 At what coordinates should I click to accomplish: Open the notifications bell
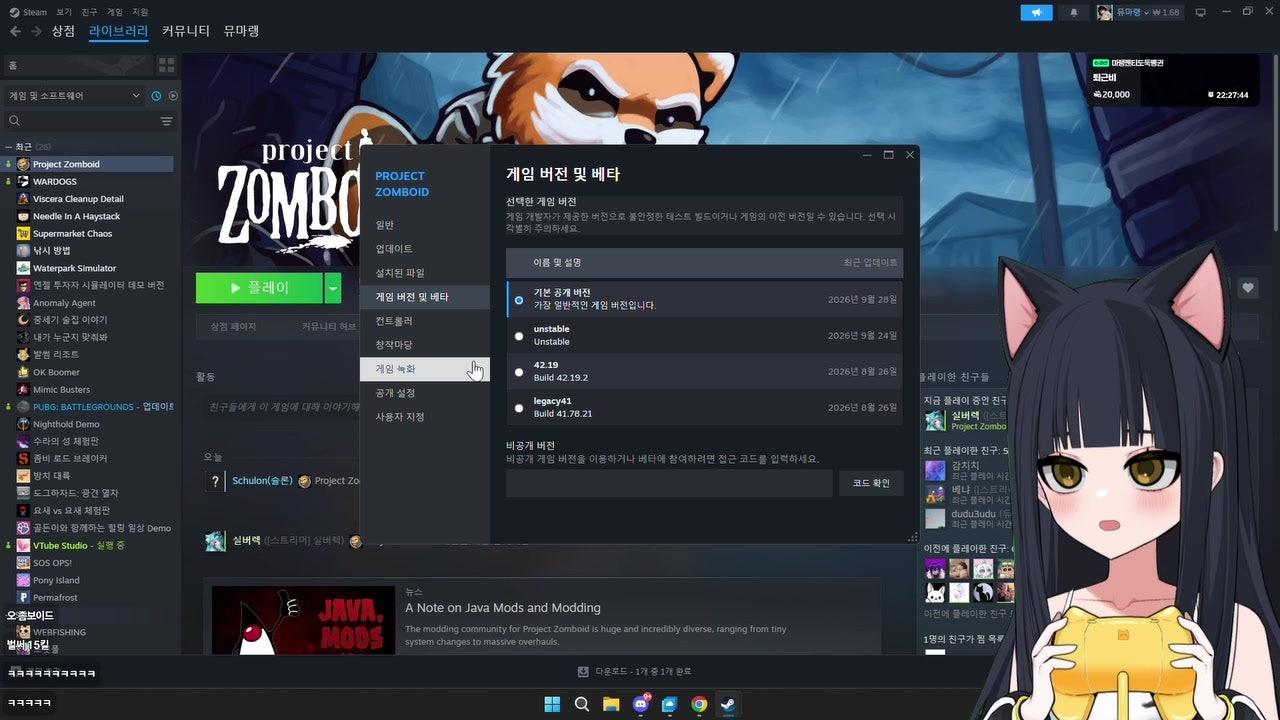(x=1074, y=12)
